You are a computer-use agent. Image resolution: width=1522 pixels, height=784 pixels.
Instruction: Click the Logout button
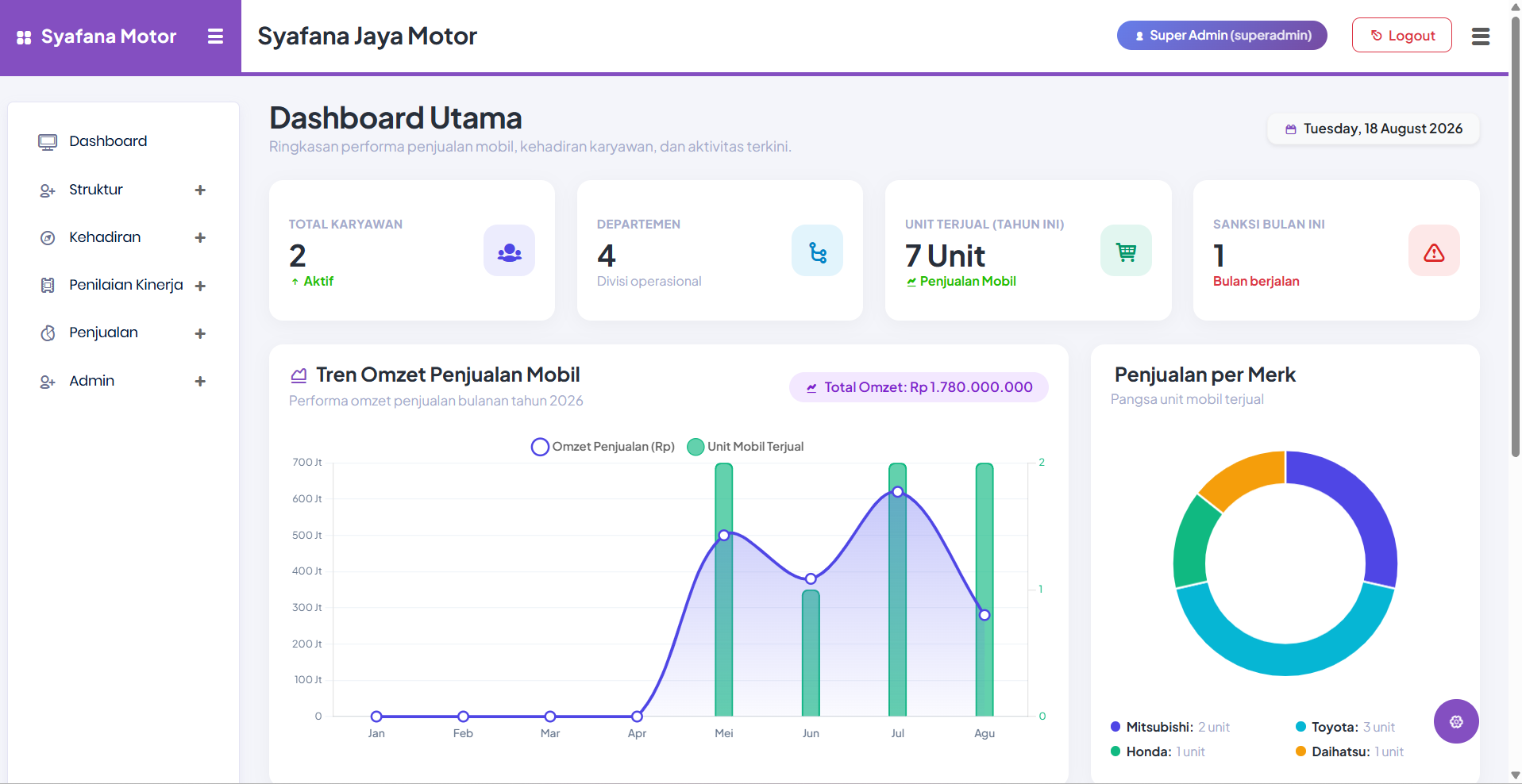click(1402, 35)
